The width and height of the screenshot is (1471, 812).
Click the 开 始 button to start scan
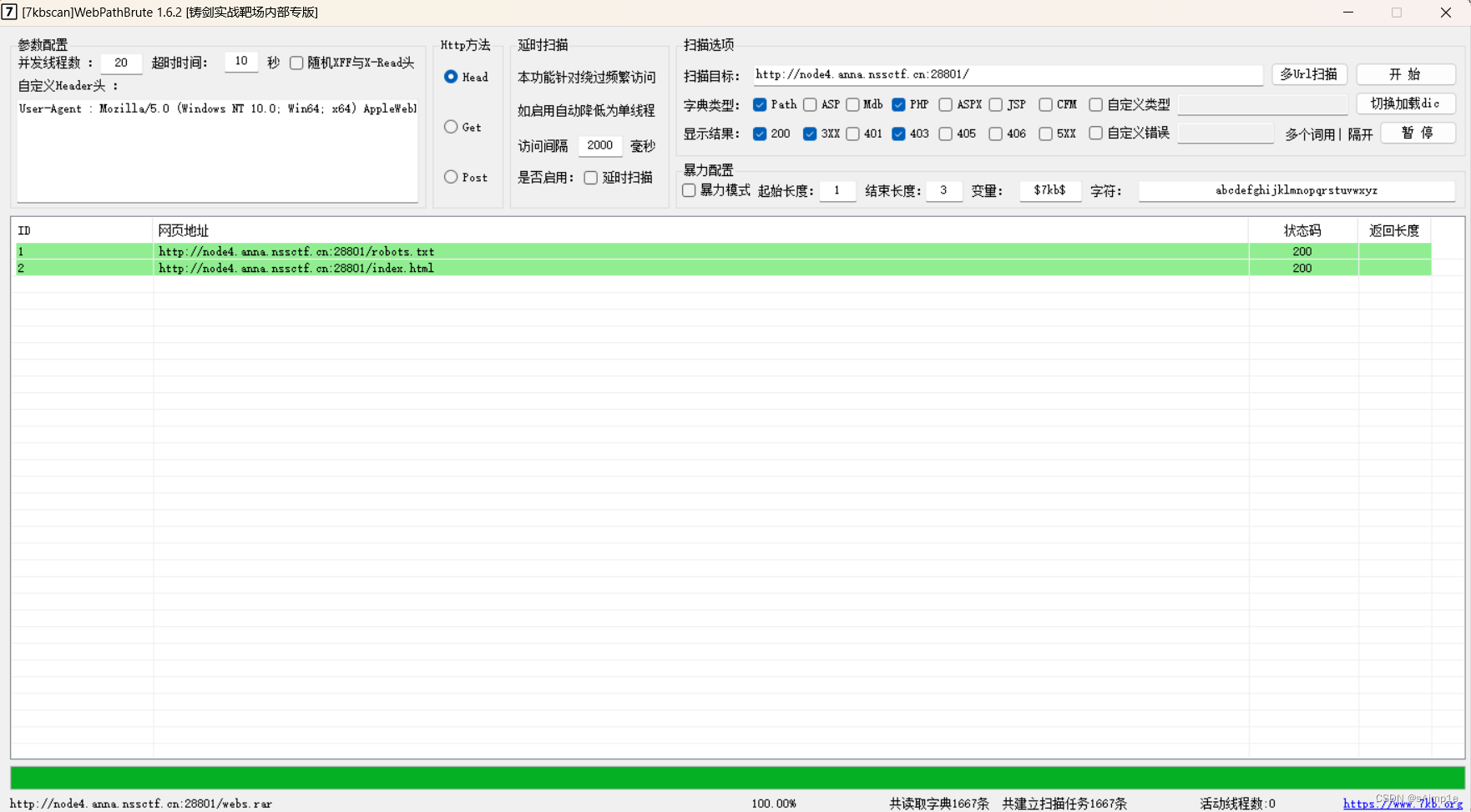(x=1406, y=74)
